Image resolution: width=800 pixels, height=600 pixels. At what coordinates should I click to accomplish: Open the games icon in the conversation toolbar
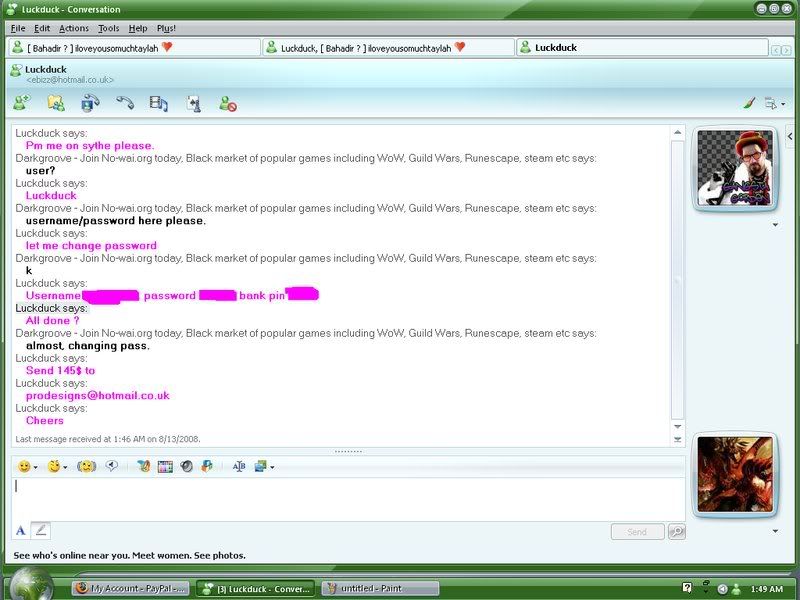193,104
